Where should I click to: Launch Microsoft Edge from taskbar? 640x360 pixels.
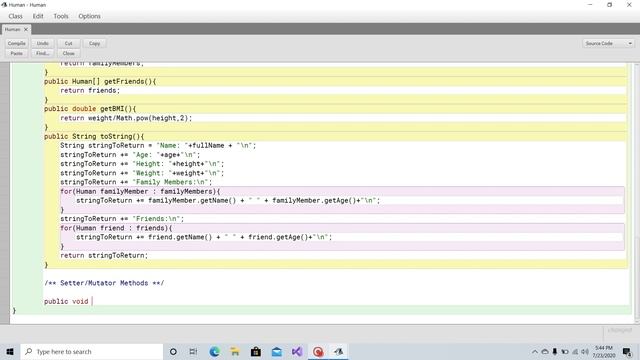point(214,351)
